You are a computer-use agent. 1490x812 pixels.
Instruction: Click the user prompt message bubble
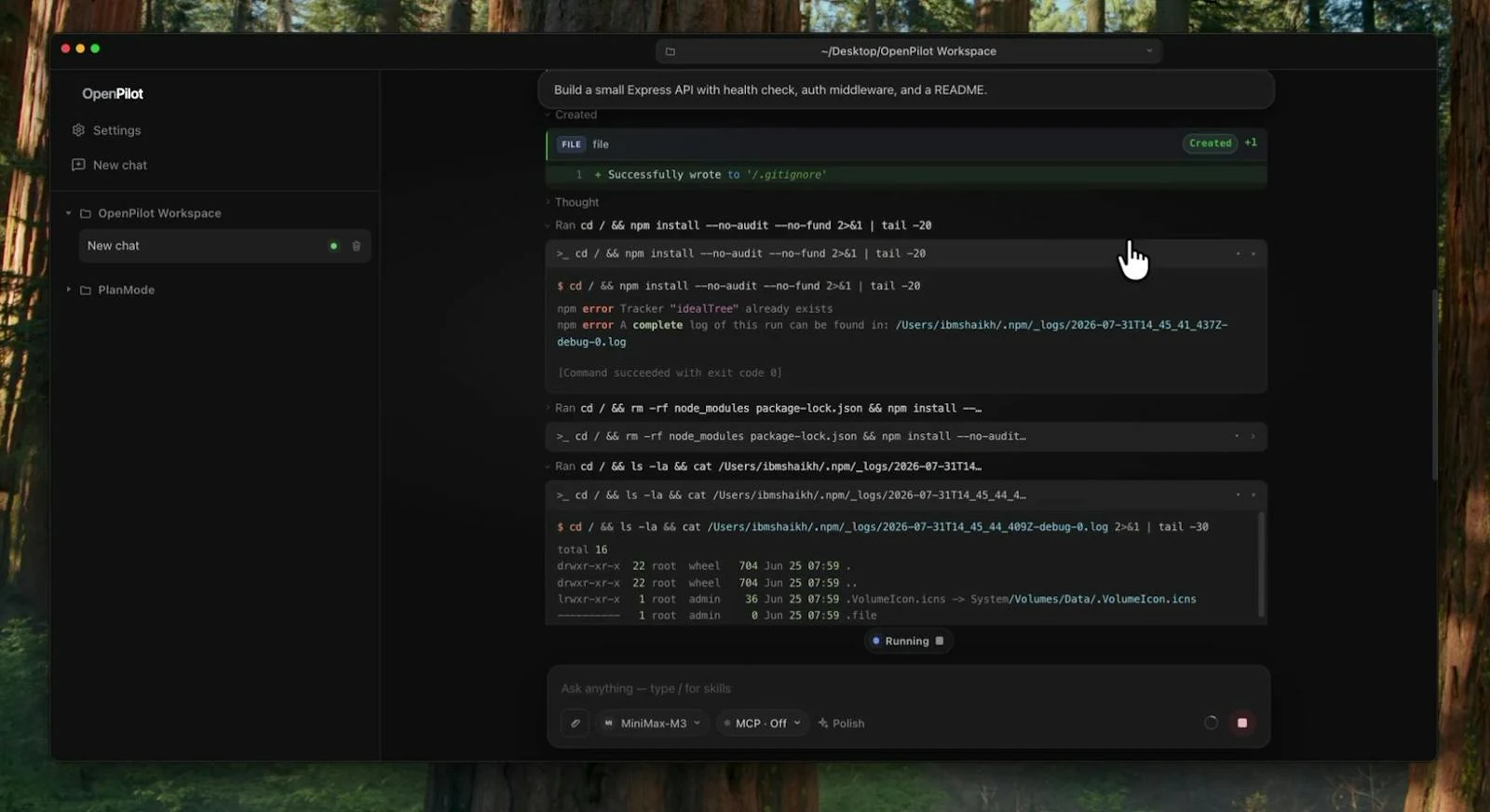(906, 90)
